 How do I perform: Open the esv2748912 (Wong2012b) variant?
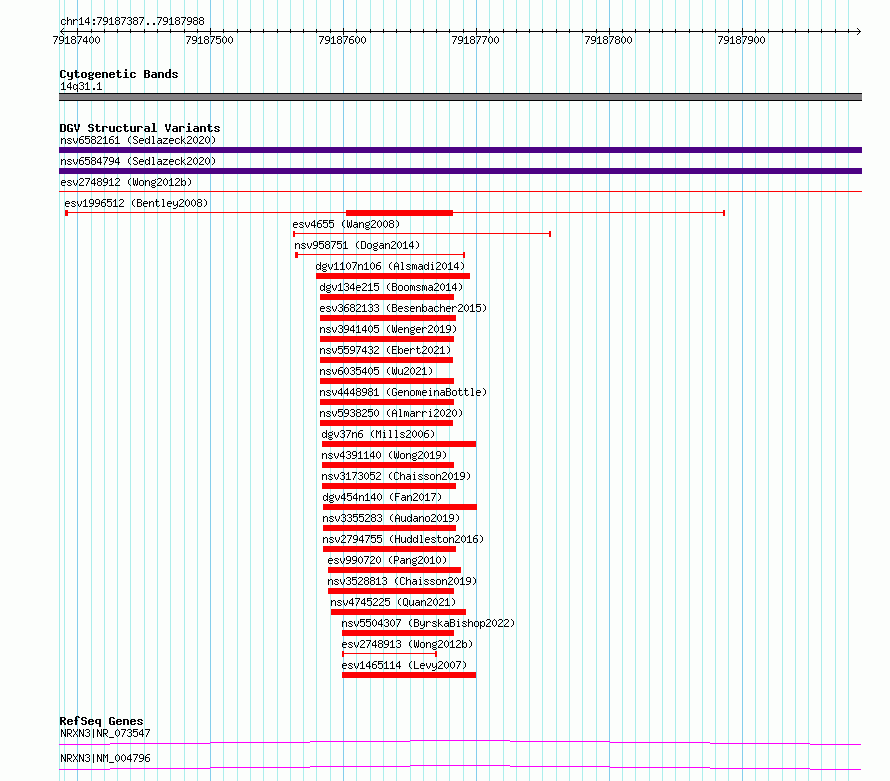pyautogui.click(x=126, y=182)
